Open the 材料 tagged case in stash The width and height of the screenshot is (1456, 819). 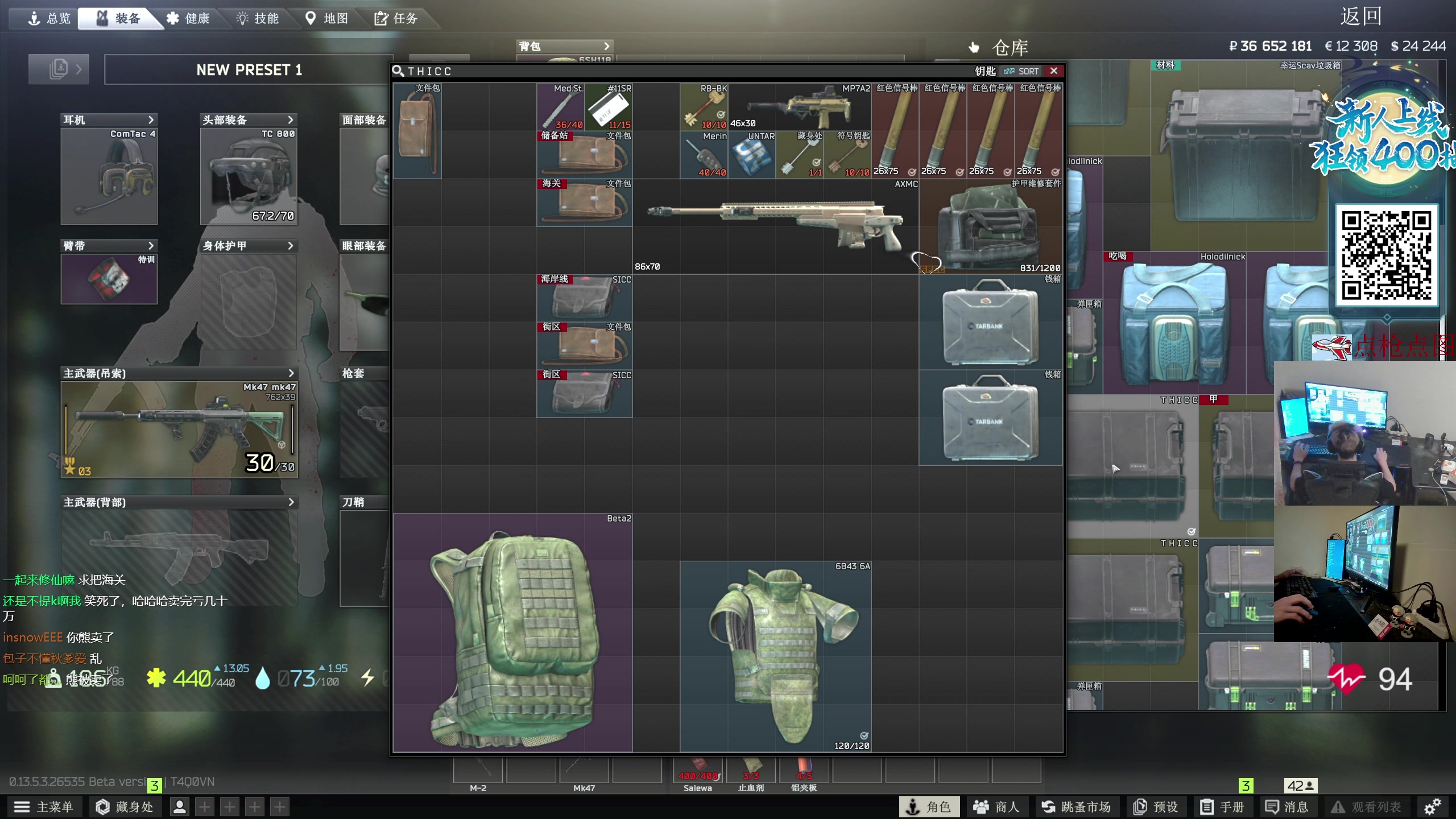[1246, 156]
